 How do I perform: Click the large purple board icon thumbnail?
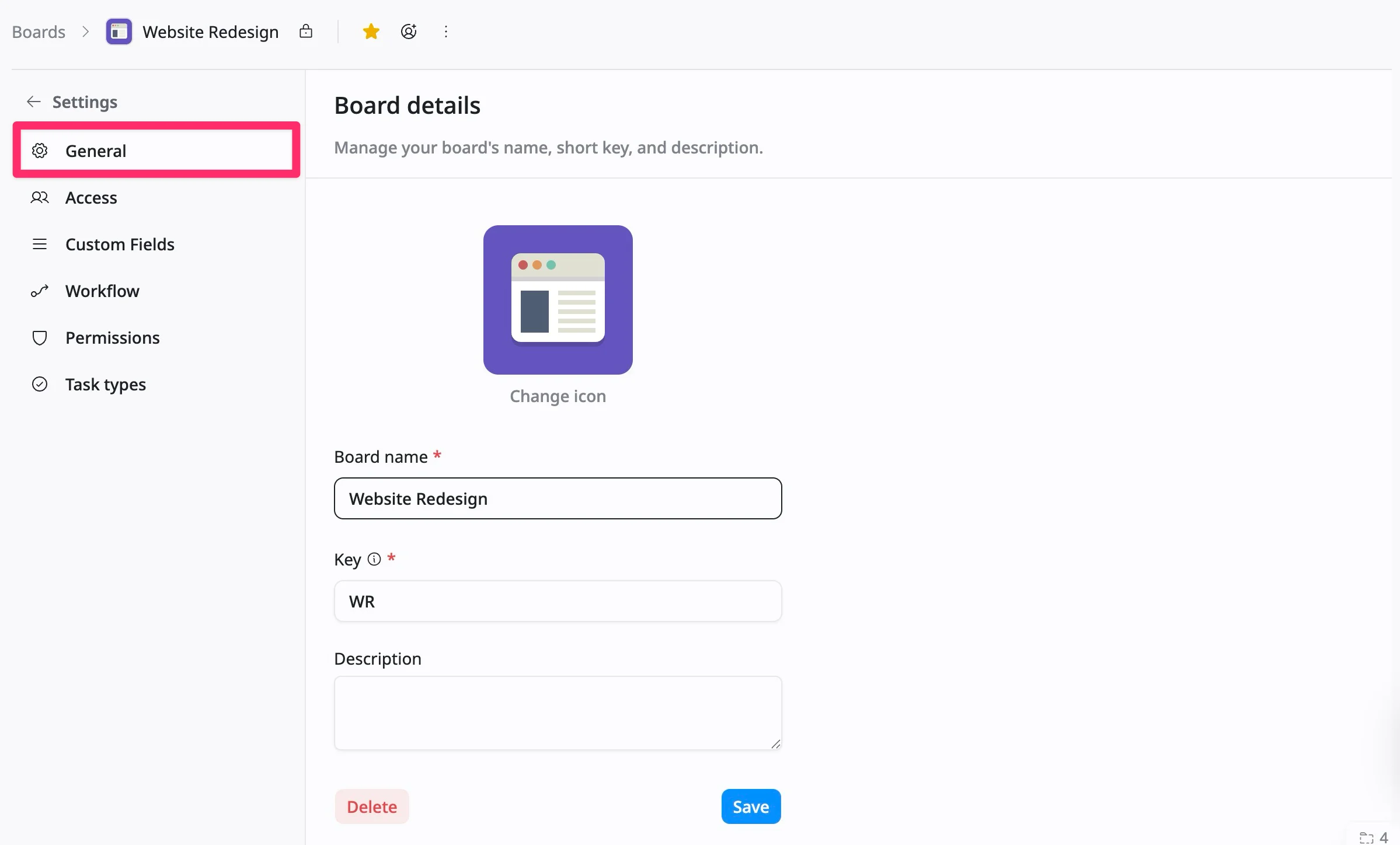558,300
